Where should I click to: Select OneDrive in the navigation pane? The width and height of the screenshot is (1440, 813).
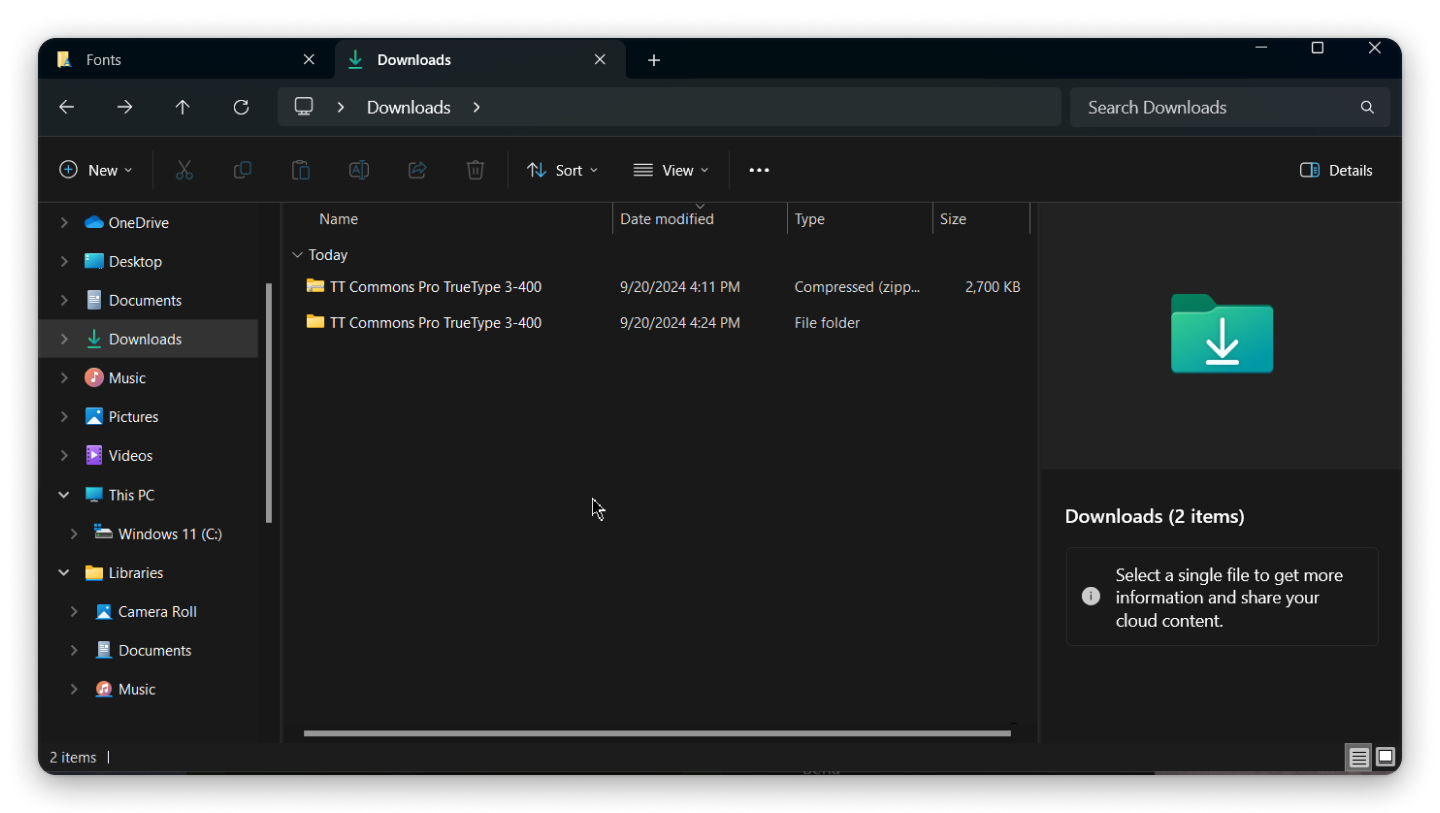tap(138, 222)
